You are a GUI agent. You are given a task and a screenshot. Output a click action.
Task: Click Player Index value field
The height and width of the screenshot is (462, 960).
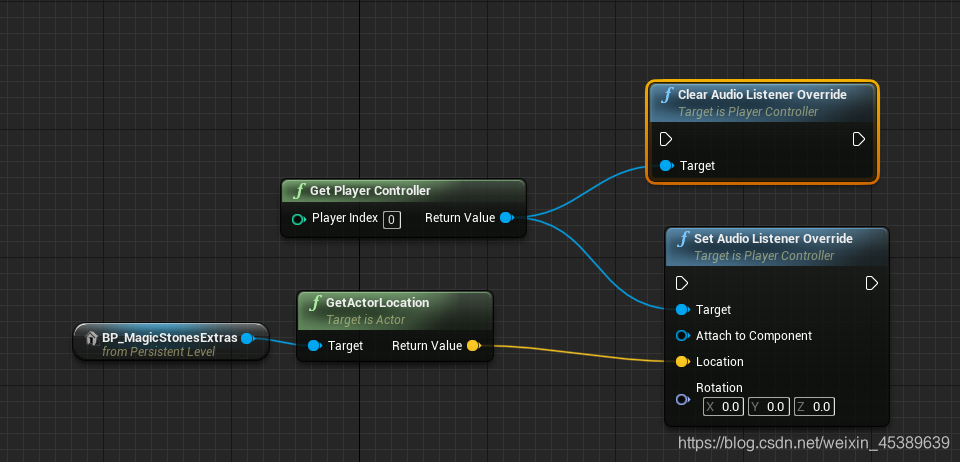click(392, 220)
